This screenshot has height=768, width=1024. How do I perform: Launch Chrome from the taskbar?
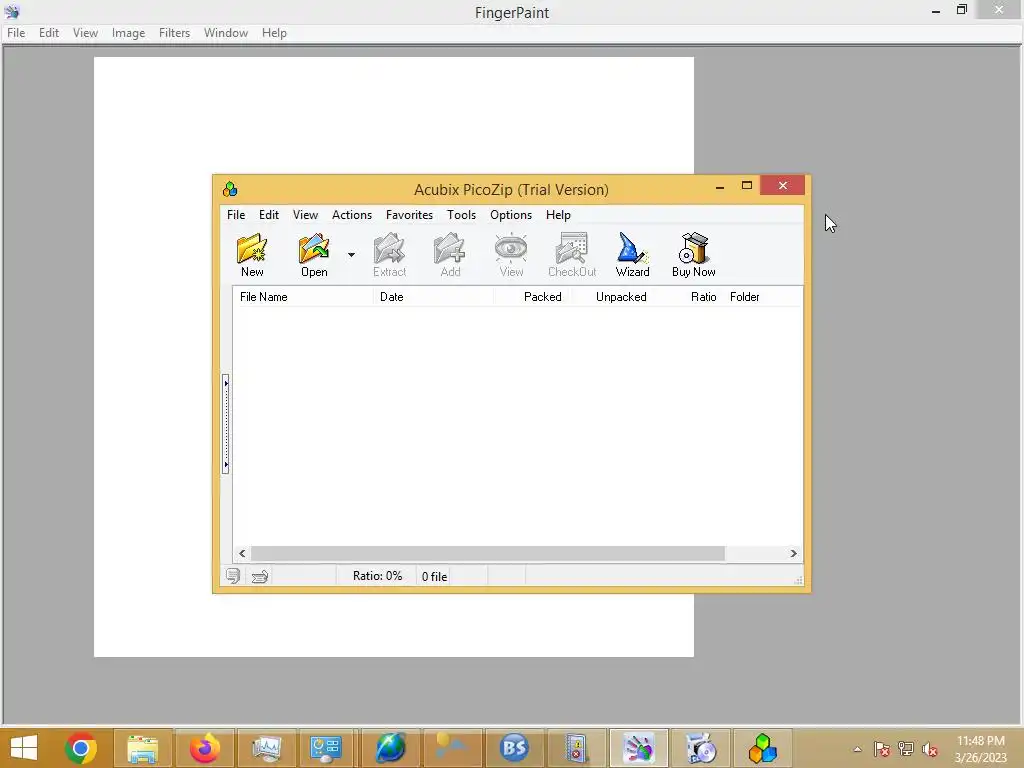click(x=81, y=748)
